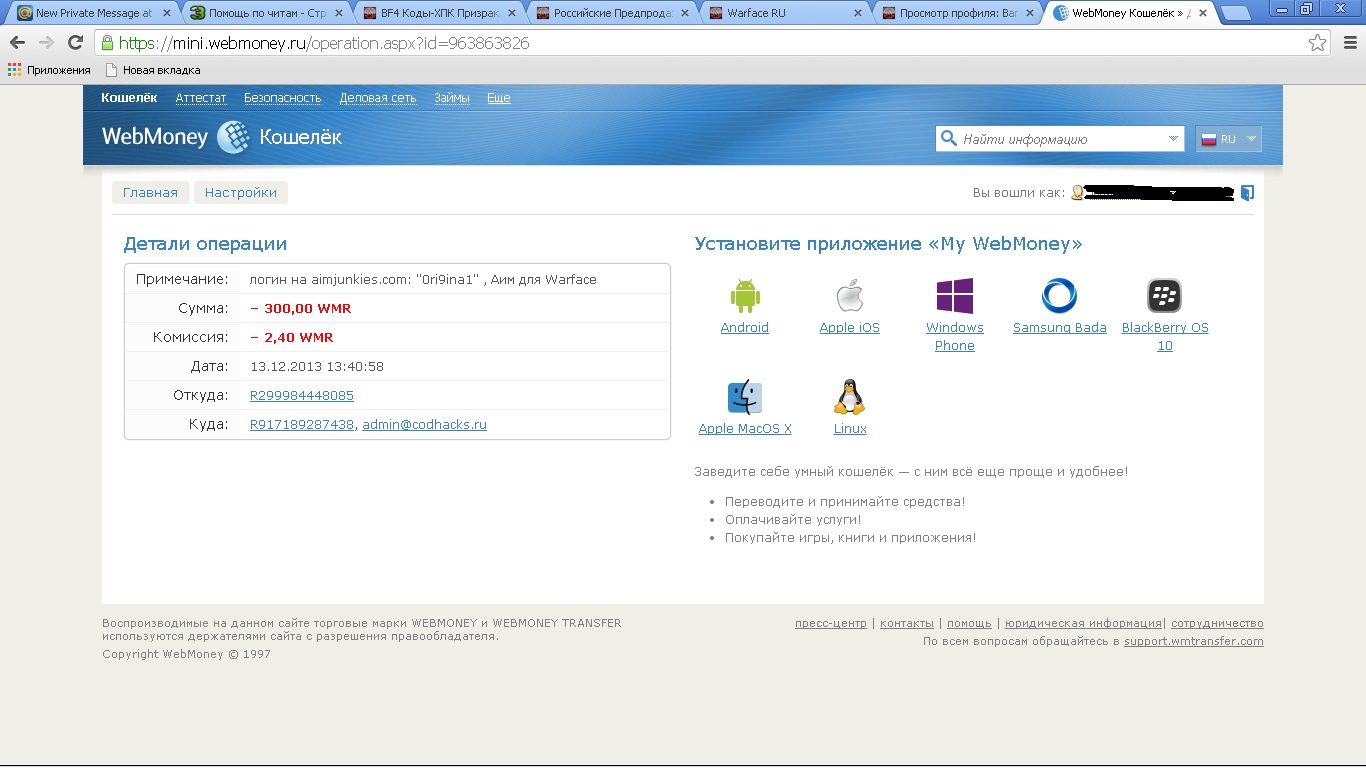Viewport: 1366px width, 768px height.
Task: Open the Apple iOS app icon
Action: (849, 296)
